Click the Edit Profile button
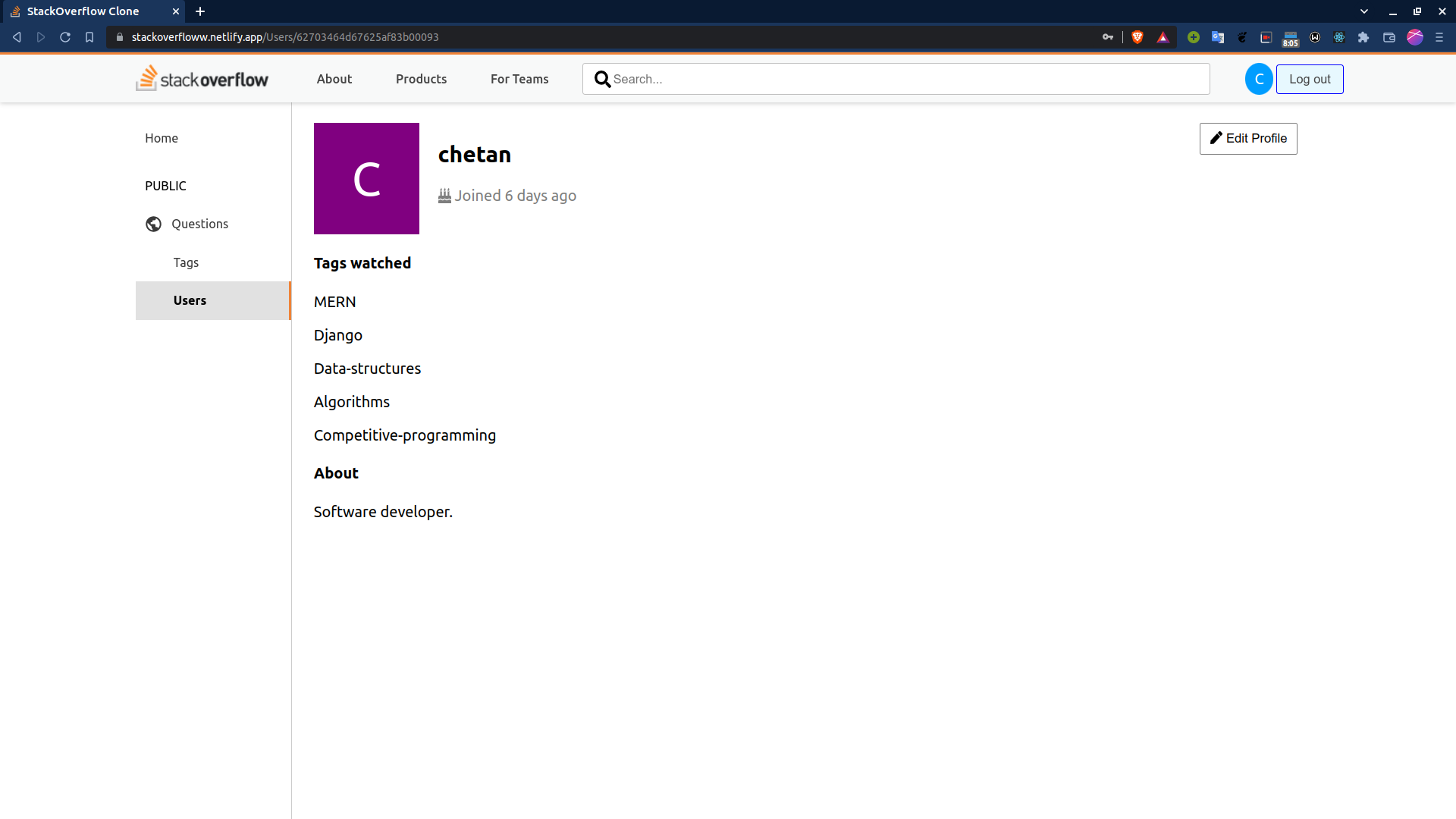The height and width of the screenshot is (819, 1456). [1248, 139]
